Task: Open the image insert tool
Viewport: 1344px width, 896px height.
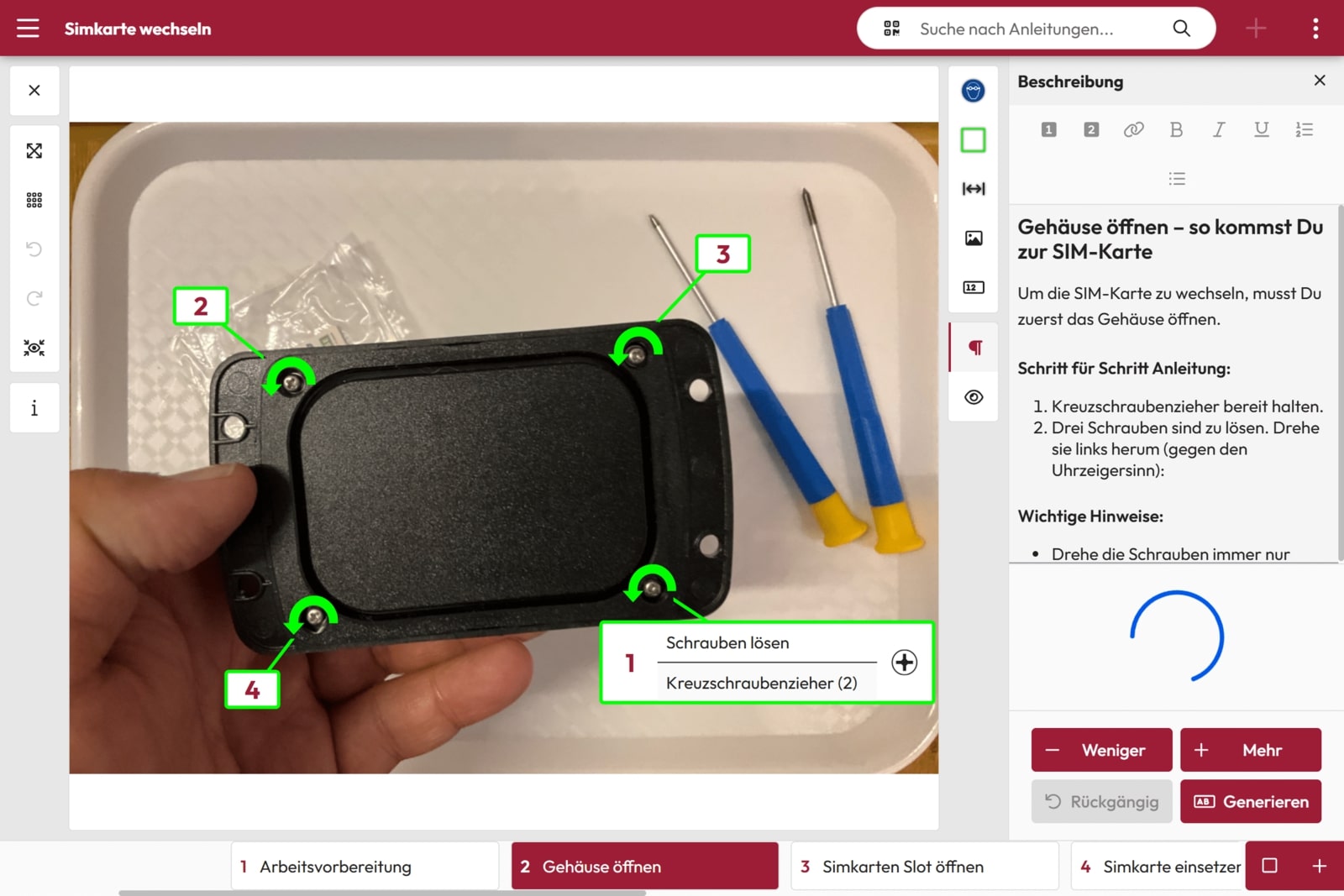Action: pos(973,238)
